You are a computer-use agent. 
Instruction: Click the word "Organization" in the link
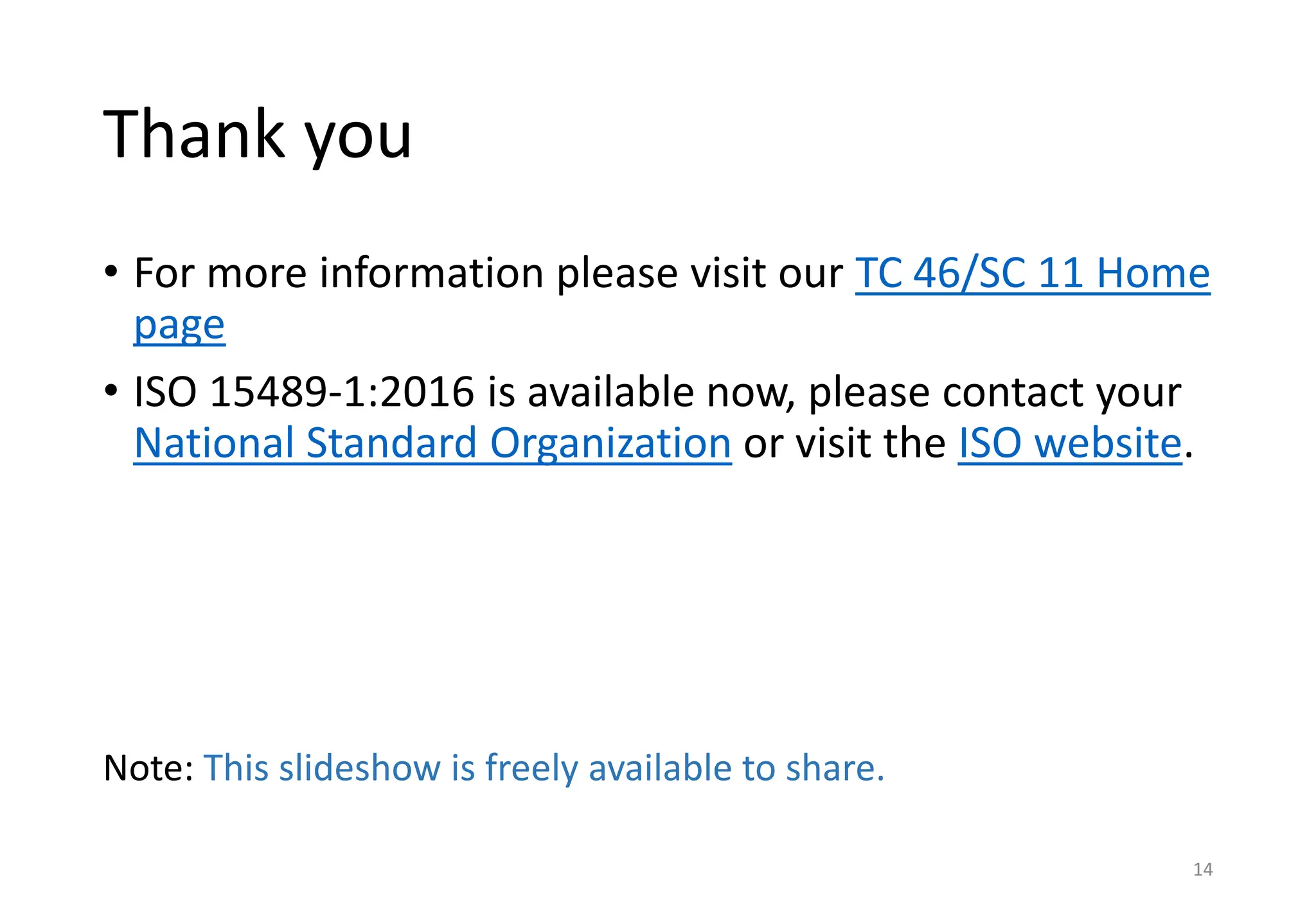click(x=610, y=445)
